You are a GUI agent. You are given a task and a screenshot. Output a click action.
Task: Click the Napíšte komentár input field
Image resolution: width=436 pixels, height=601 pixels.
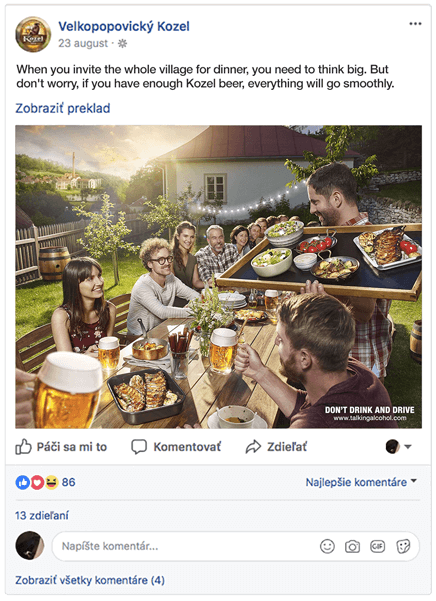[236, 546]
